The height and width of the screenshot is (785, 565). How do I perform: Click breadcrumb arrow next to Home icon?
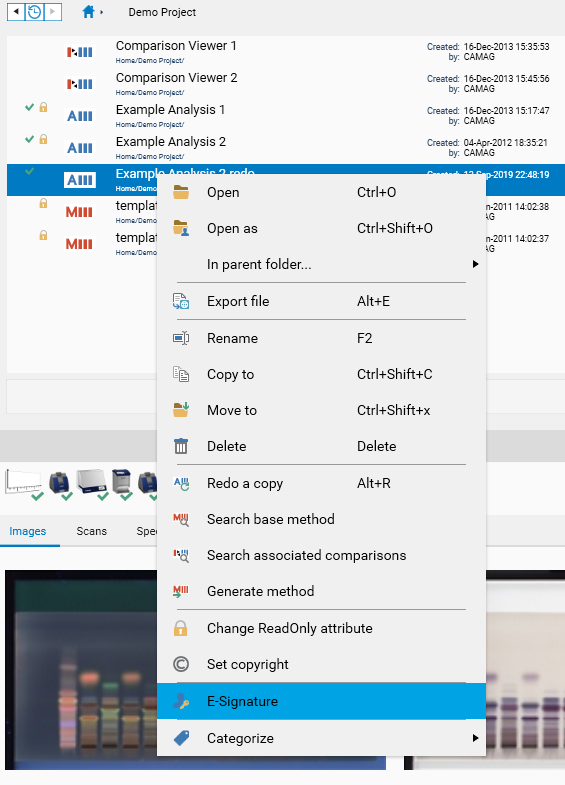tap(102, 12)
